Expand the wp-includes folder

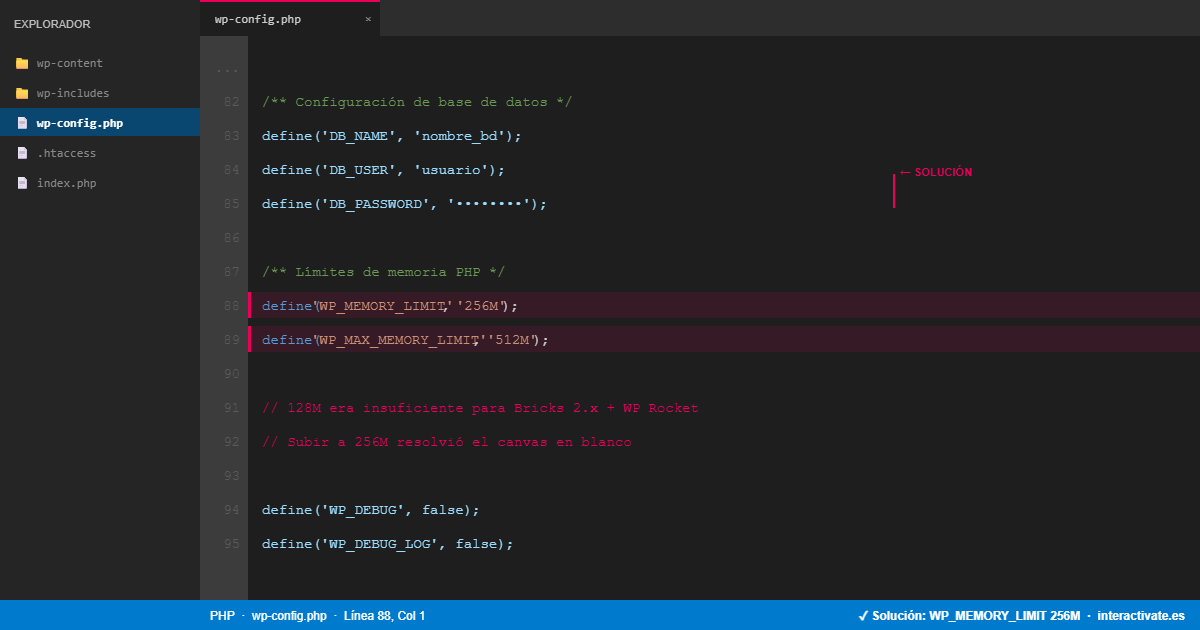tap(73, 93)
